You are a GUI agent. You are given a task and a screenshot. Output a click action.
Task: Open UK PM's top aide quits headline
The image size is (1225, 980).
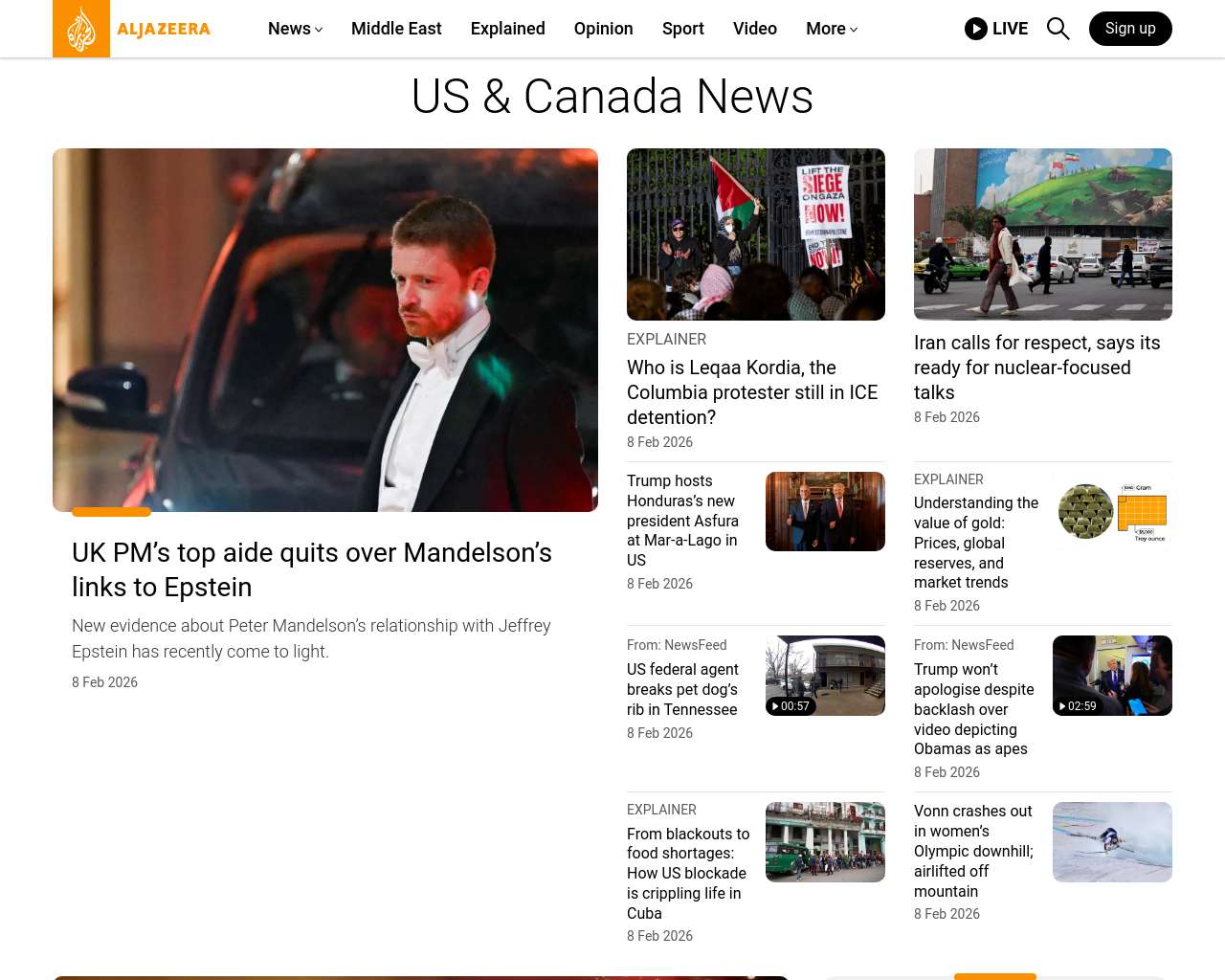[x=311, y=569]
